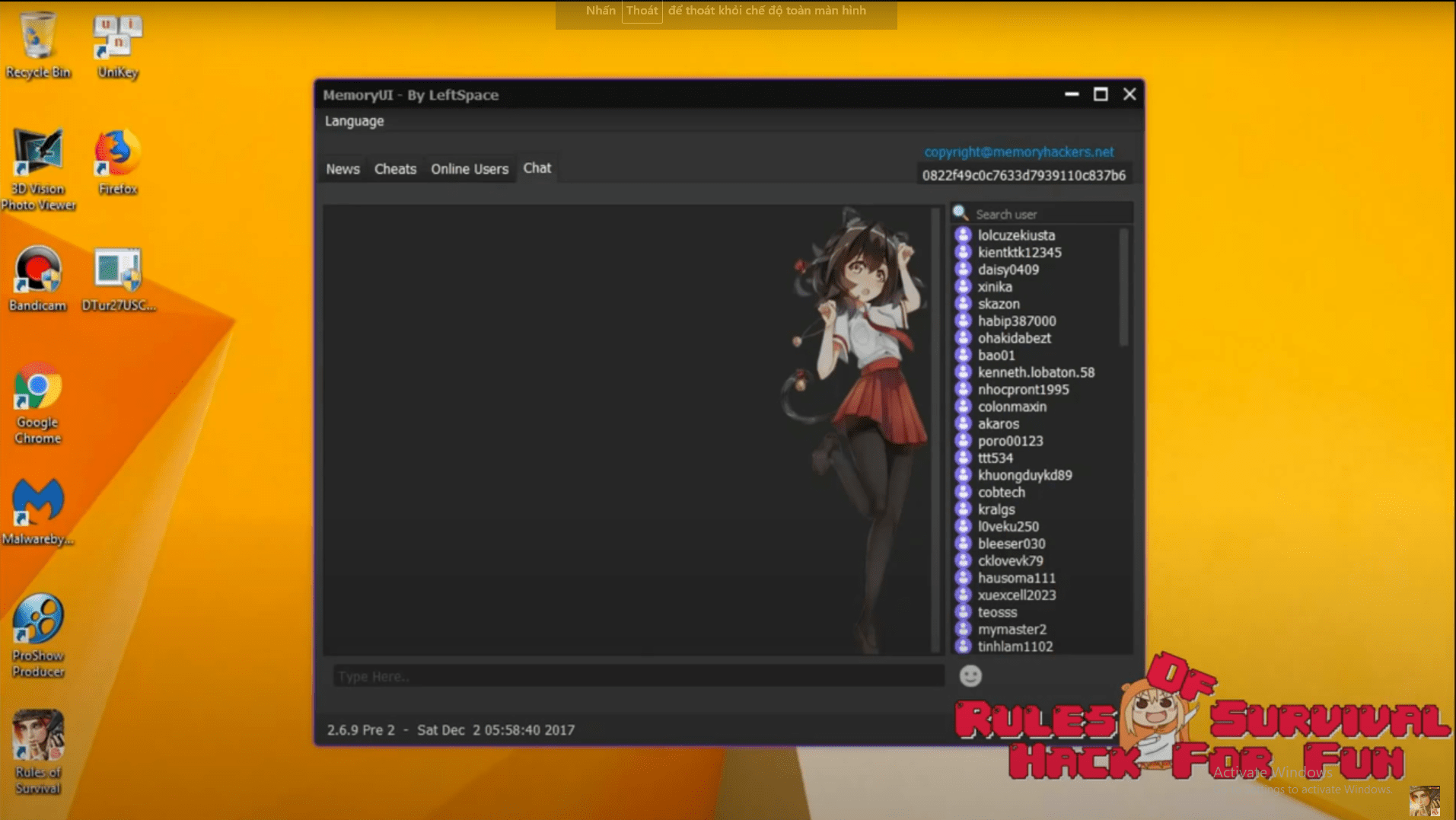Open the Bandicam desktop shortcut
1456x820 pixels.
pos(38,279)
